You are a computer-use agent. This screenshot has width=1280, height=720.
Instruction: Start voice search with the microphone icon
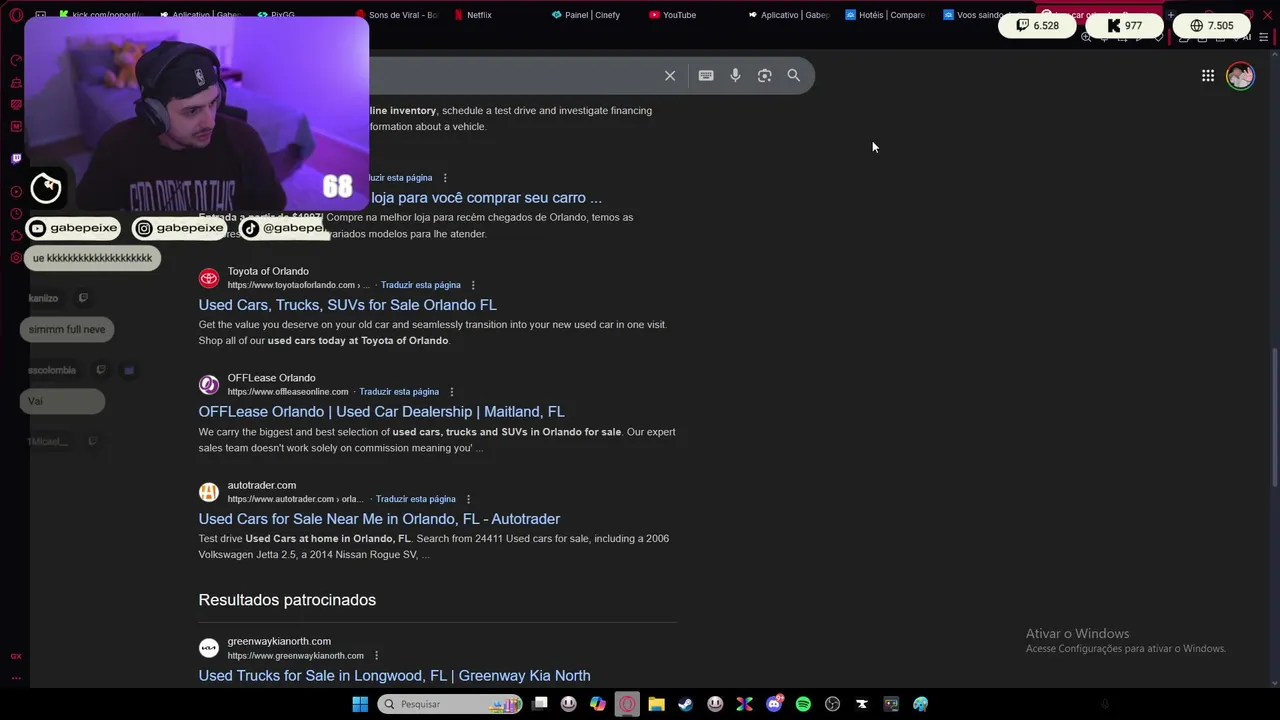coord(735,76)
